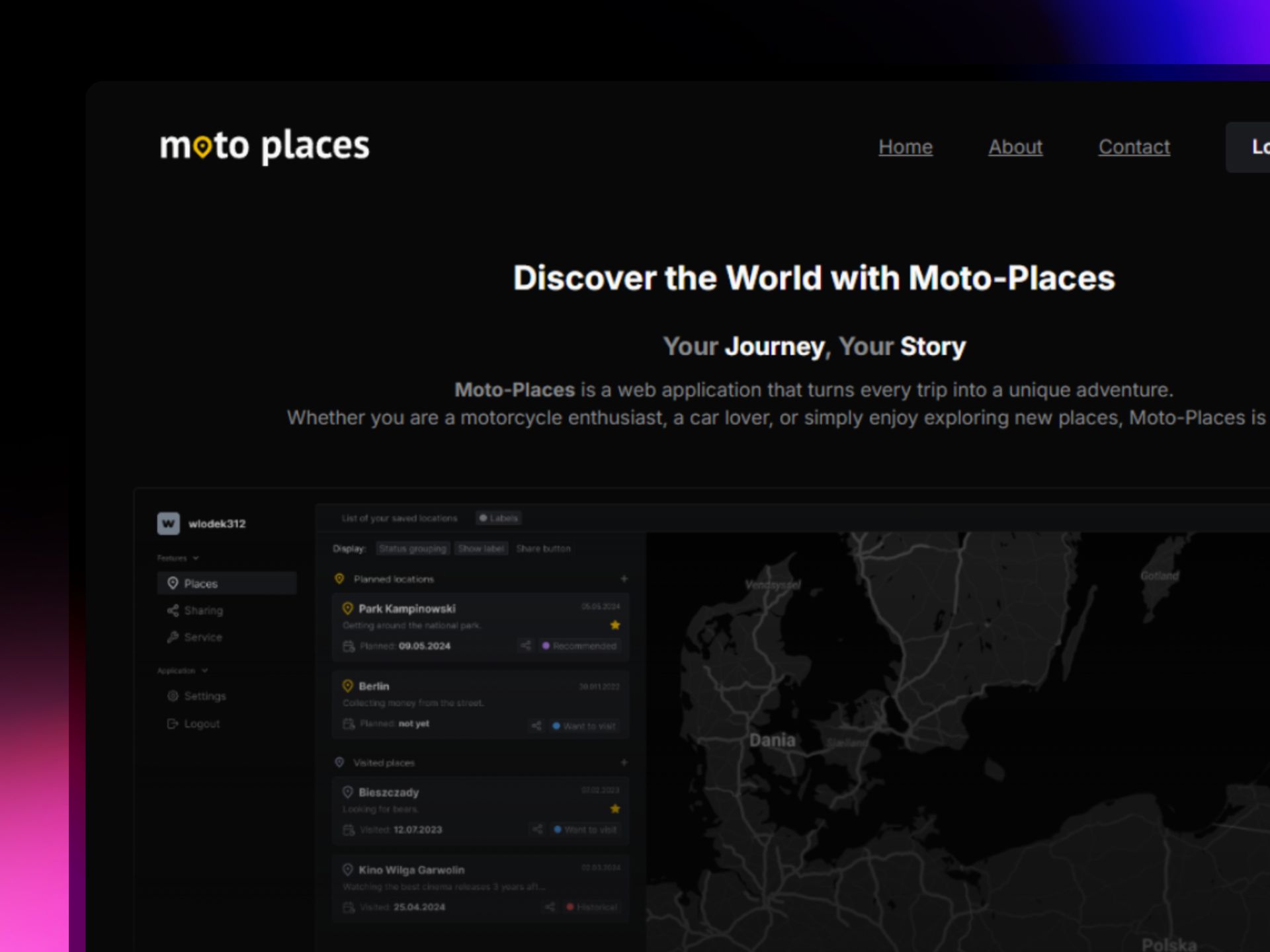This screenshot has height=952, width=1270.
Task: Share the Berlin location
Action: tap(536, 726)
